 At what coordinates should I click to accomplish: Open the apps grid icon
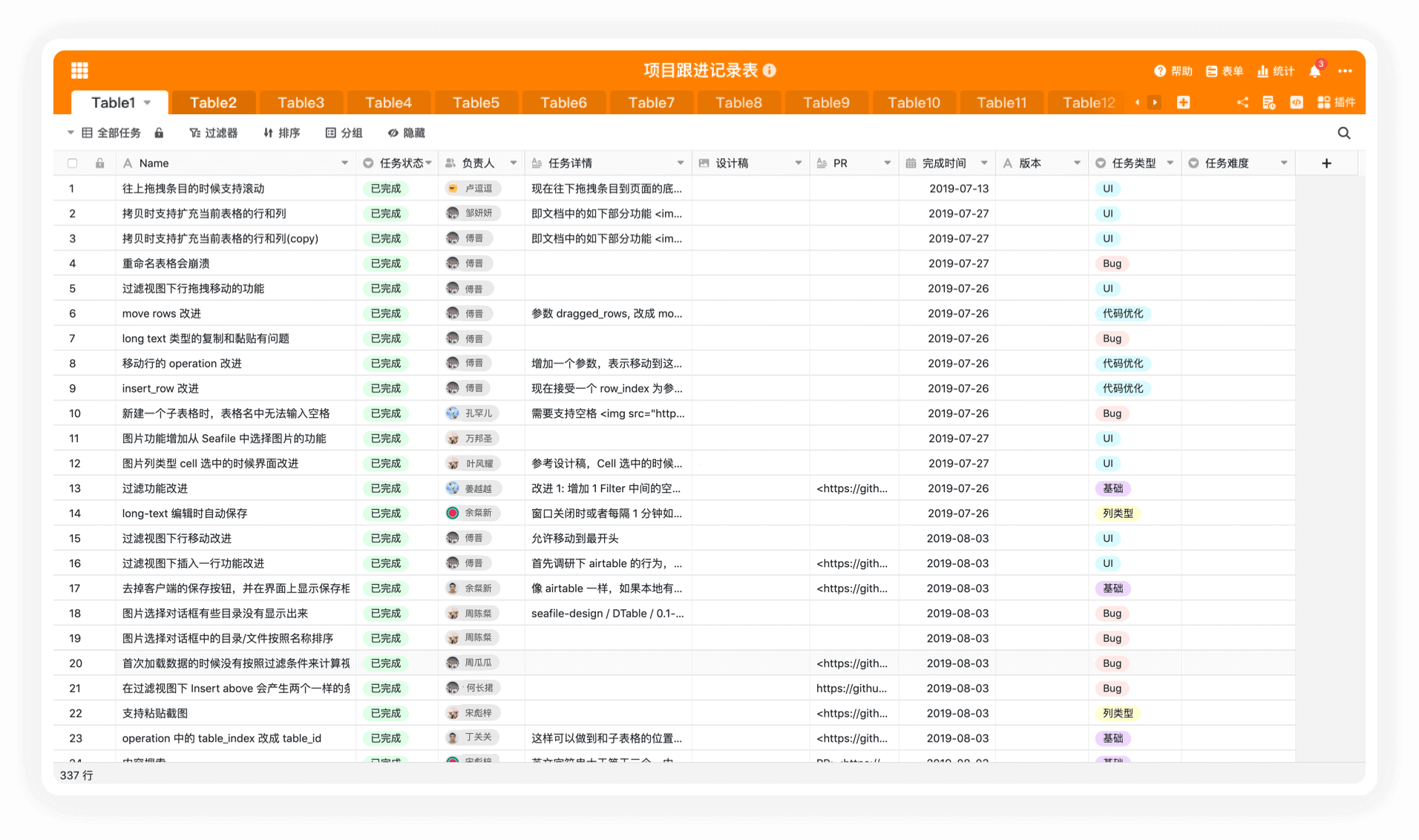click(x=79, y=70)
